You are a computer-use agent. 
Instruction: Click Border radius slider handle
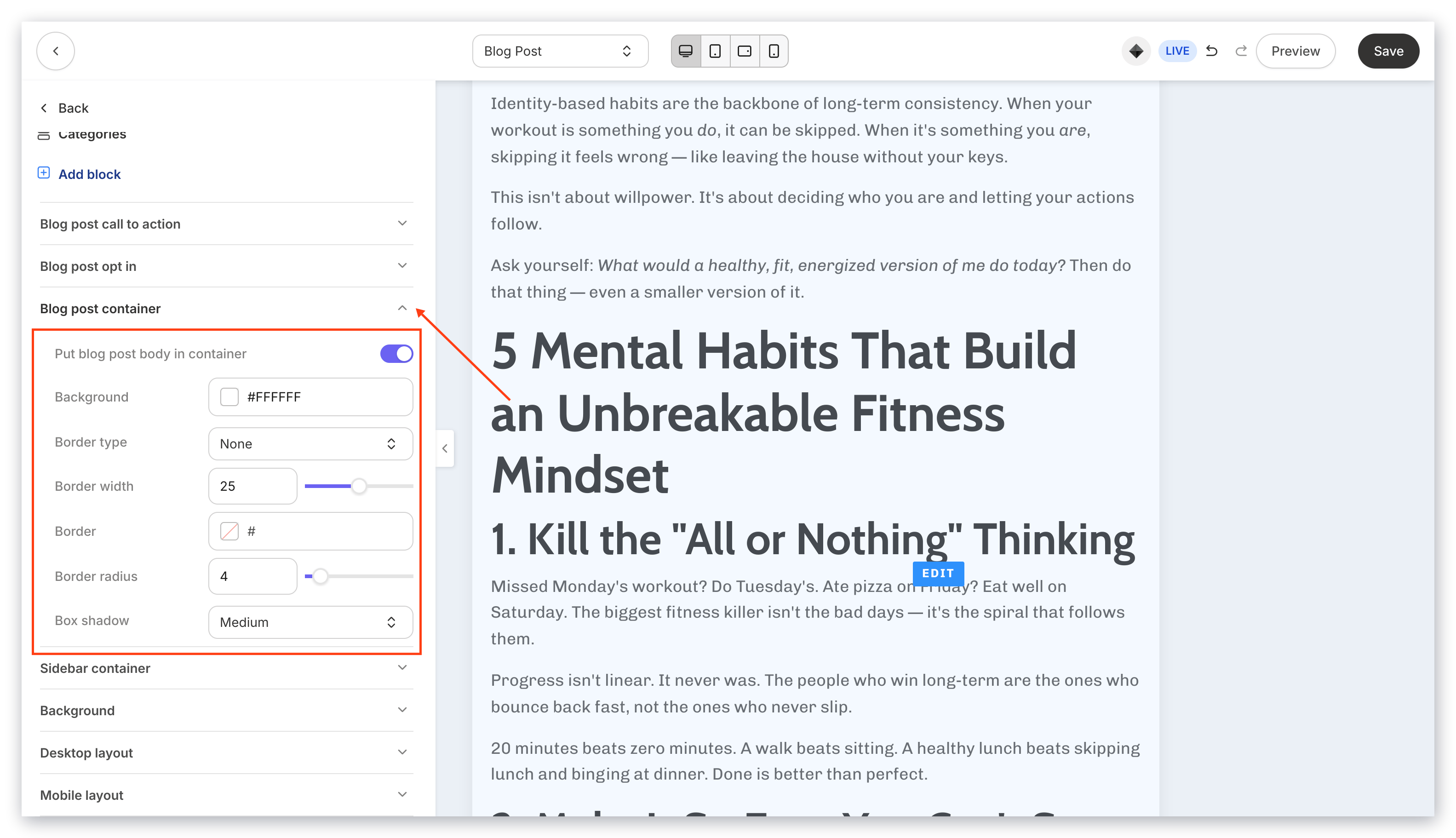[x=320, y=576]
